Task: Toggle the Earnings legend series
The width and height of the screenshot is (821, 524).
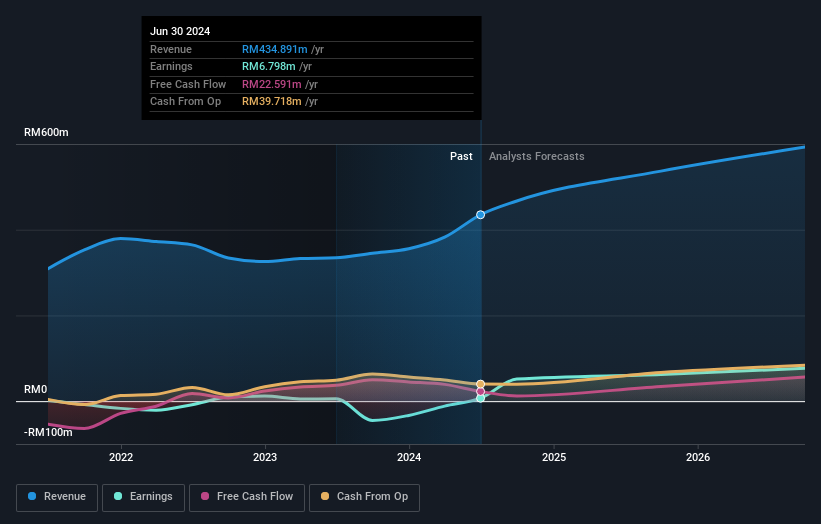Action: [x=143, y=497]
